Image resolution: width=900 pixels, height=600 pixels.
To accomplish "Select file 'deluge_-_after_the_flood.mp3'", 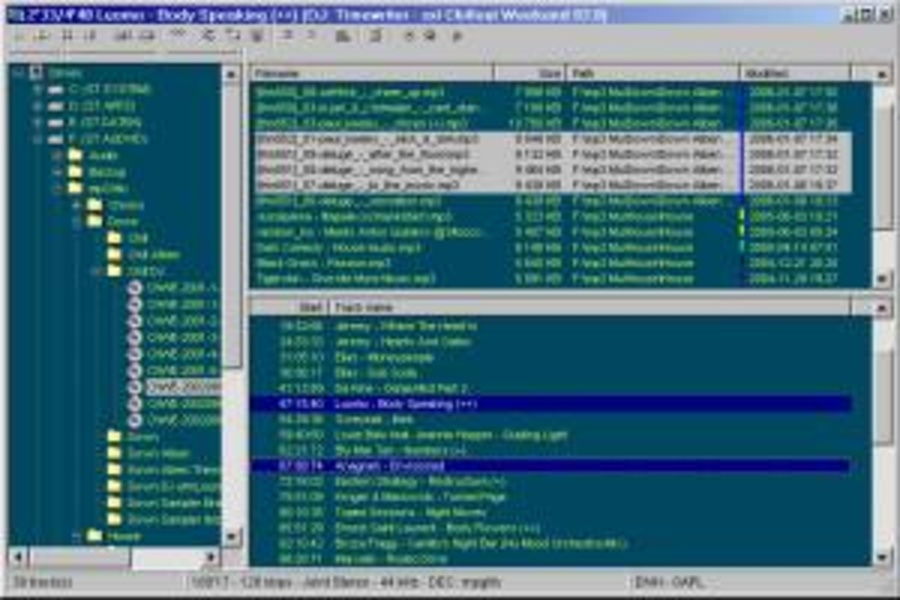I will point(551,154).
